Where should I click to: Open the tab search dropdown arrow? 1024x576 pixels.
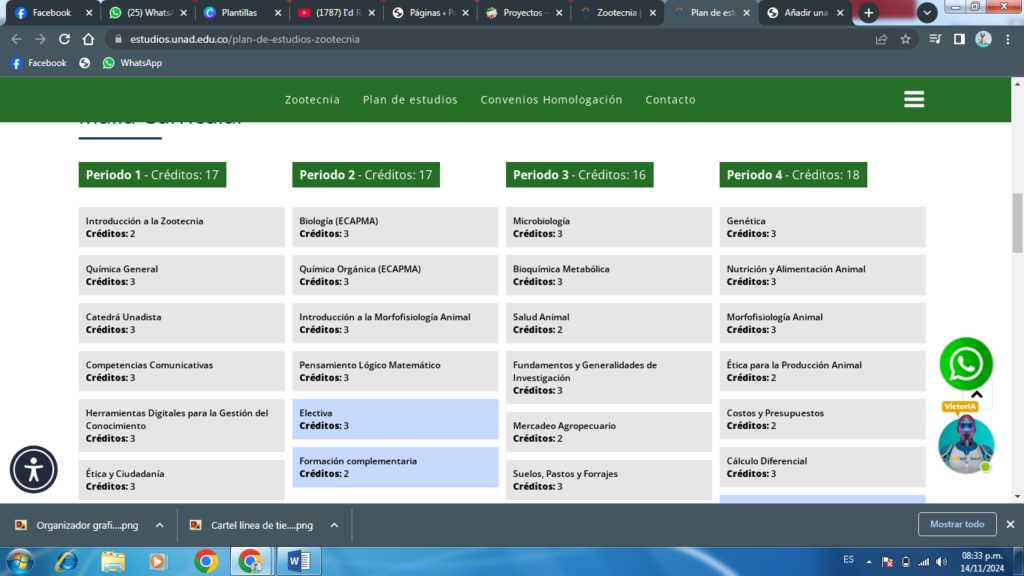[927, 13]
